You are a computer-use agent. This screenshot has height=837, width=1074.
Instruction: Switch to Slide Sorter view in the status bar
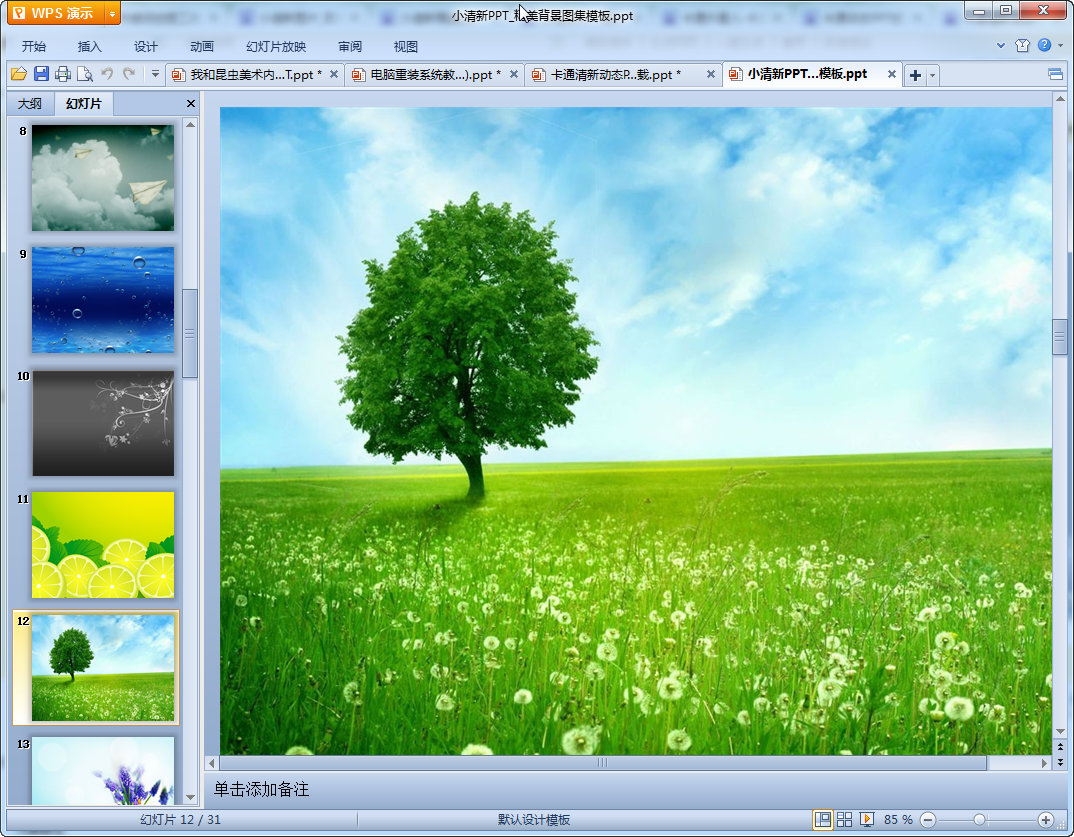845,819
